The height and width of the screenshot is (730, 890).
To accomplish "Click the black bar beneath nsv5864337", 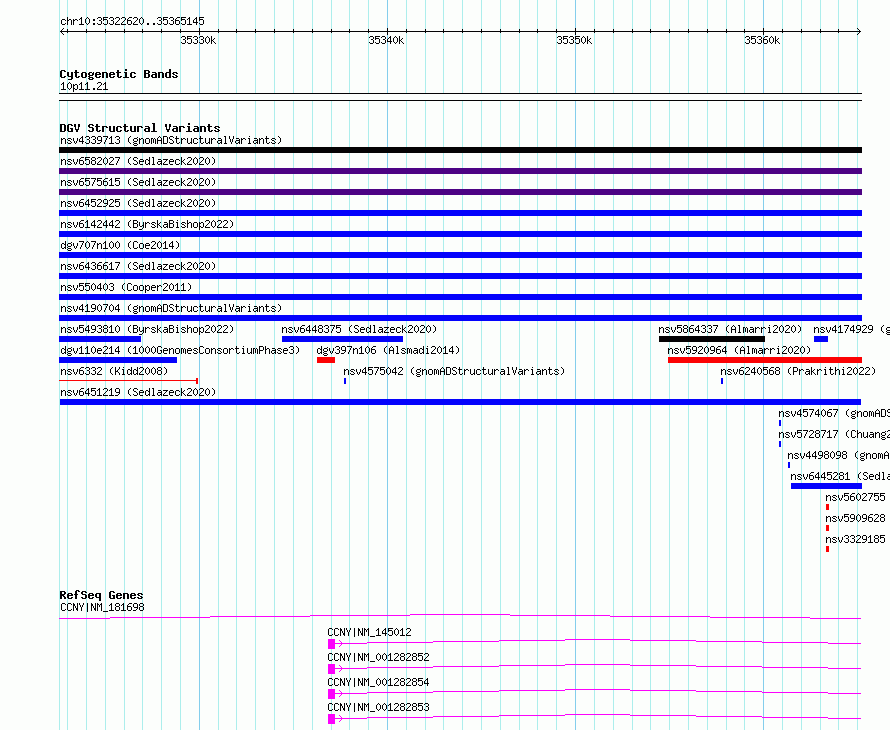I will [712, 339].
